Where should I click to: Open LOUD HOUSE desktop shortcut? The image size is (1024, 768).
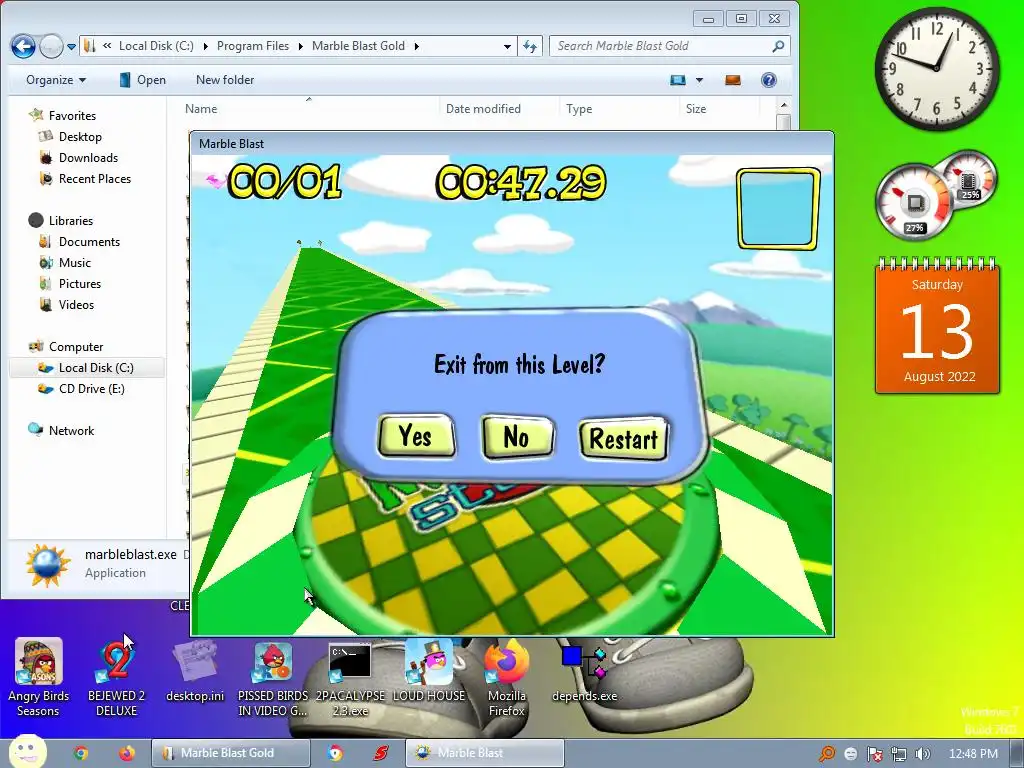[429, 671]
